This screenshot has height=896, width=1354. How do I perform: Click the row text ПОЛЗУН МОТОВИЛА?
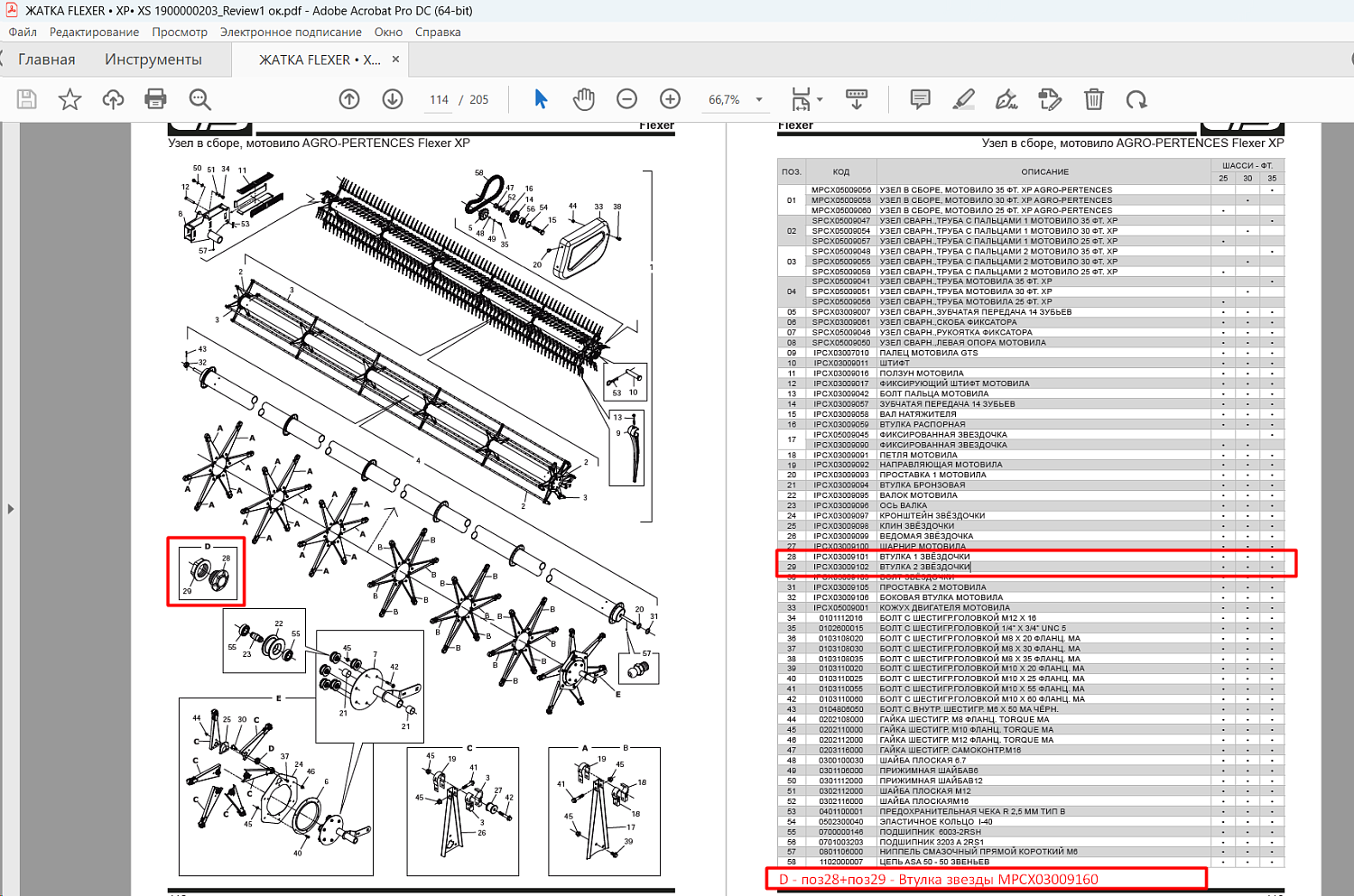tap(922, 373)
